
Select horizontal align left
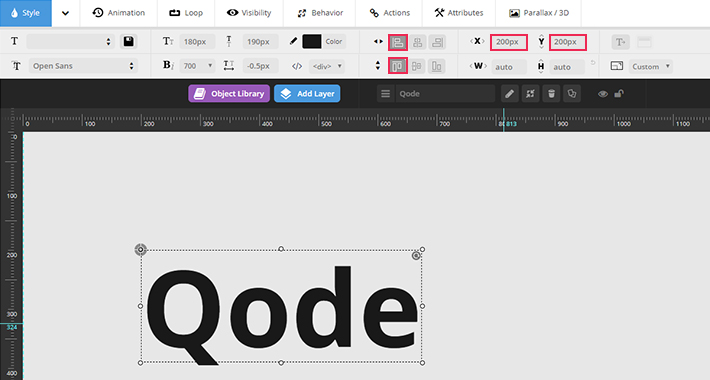tap(398, 43)
